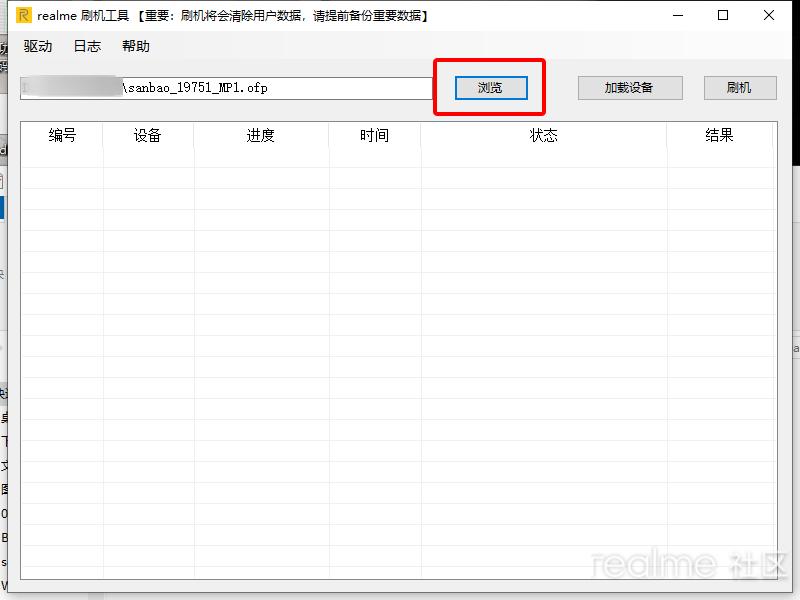Click the 刷机 (Flash) button
The width and height of the screenshot is (800, 600).
[739, 88]
